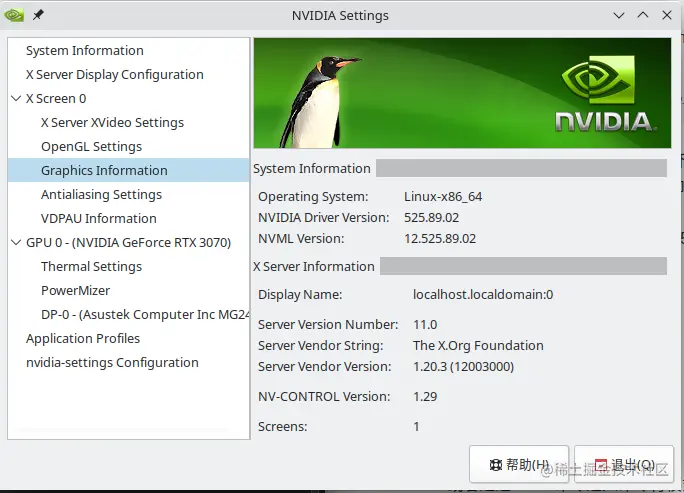Click the Screens label
Screen dimensions: 684x493
(283, 426)
